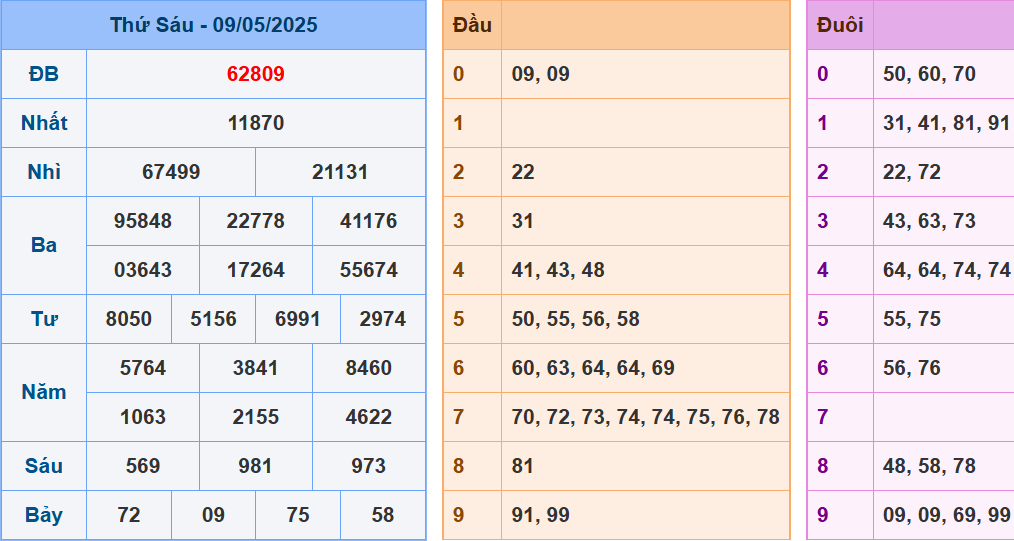
Task: Select the Đầu 0 values 09, 09
Action: (541, 74)
